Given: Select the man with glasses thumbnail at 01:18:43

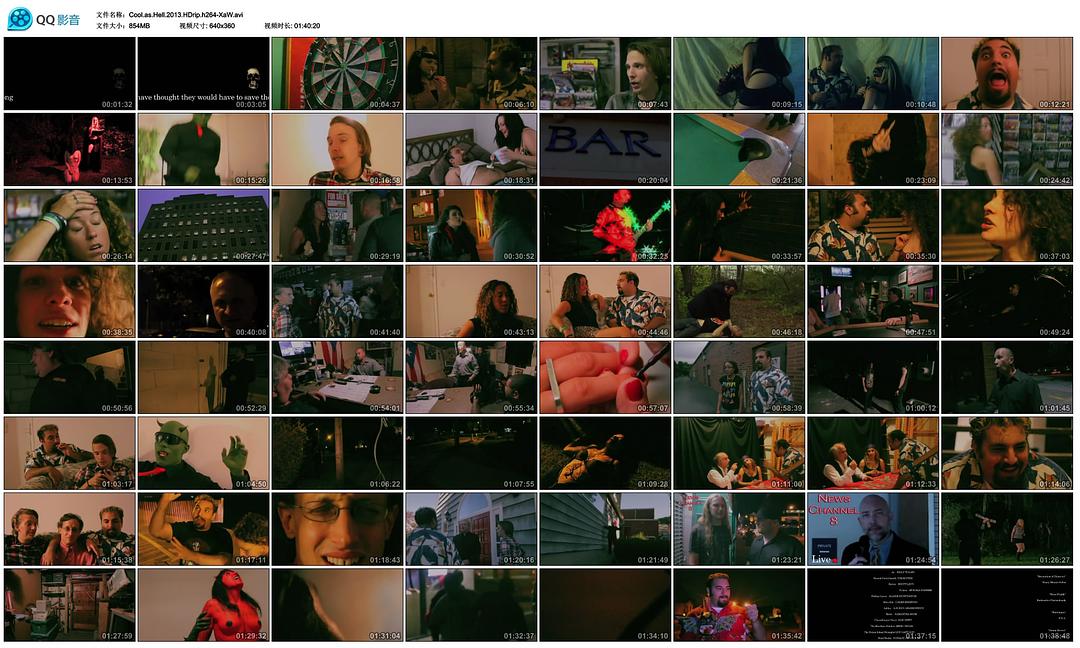Looking at the screenshot, I should (337, 529).
